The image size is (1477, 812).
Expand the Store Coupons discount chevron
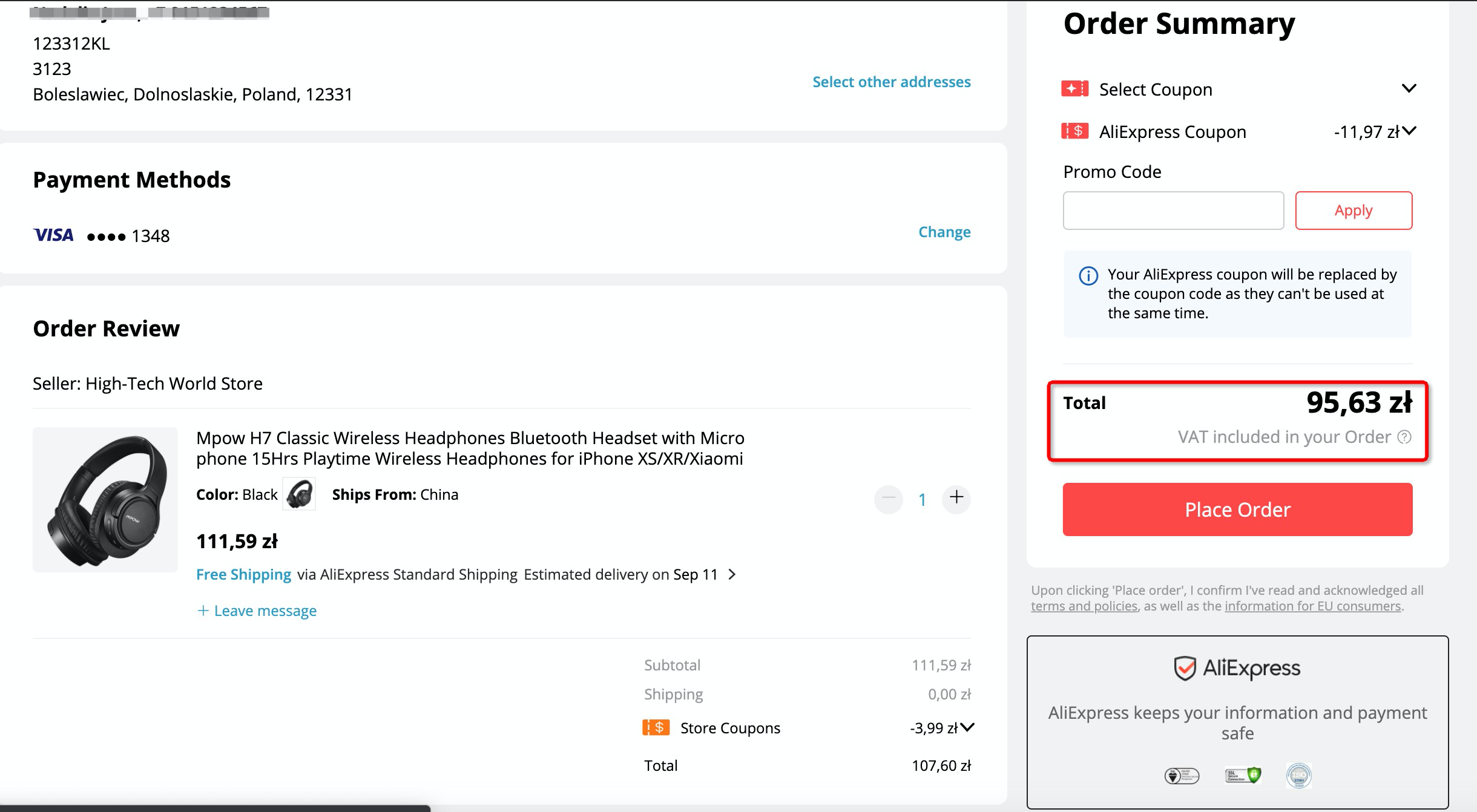[x=967, y=727]
